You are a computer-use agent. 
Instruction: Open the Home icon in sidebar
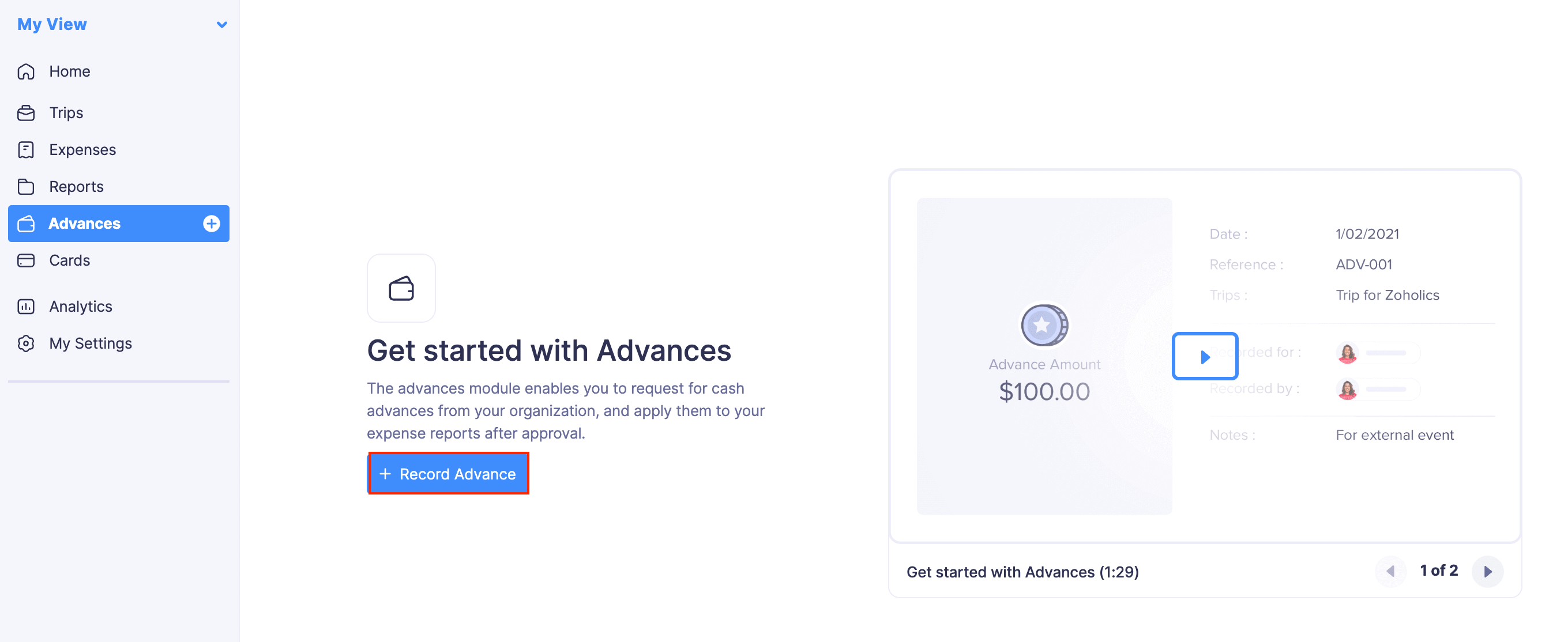pyautogui.click(x=26, y=71)
